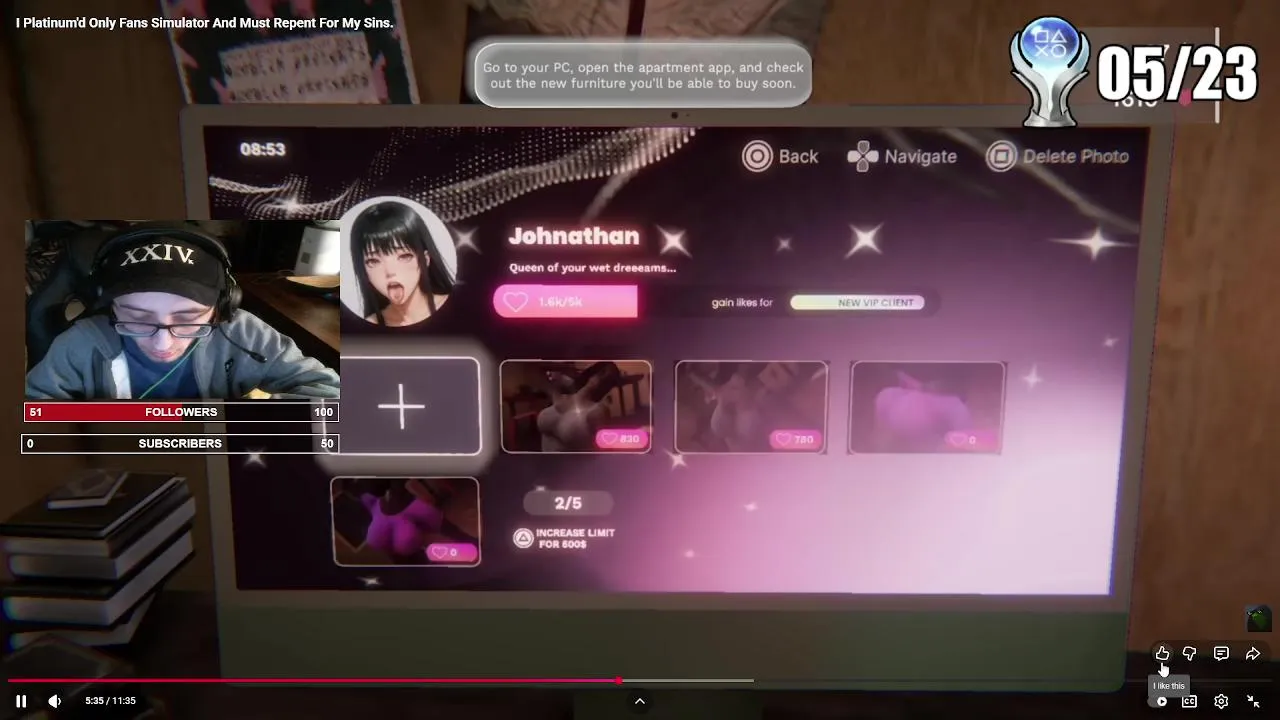
Task: Toggle the autoplay switch
Action: pyautogui.click(x=1160, y=701)
